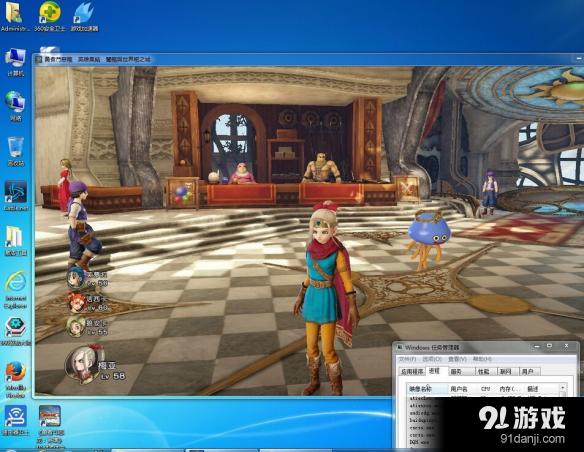Click the muscular shopkeeper behind the counter

click(321, 168)
